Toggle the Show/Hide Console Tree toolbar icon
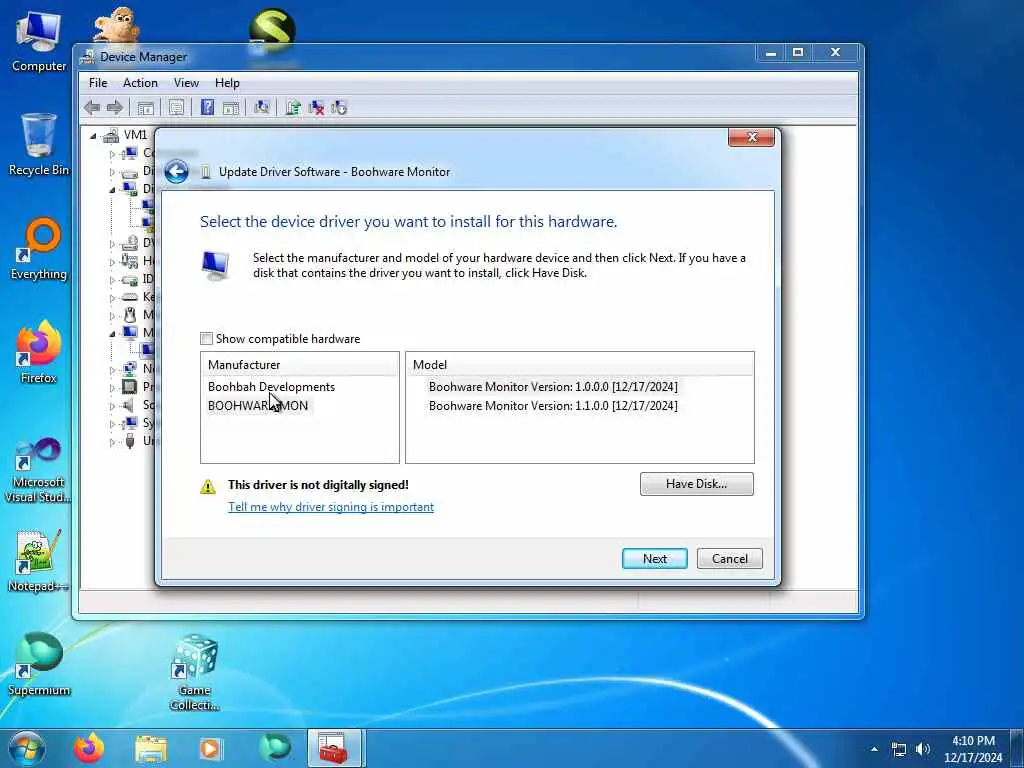Screen dimensions: 1024x768 point(146,108)
